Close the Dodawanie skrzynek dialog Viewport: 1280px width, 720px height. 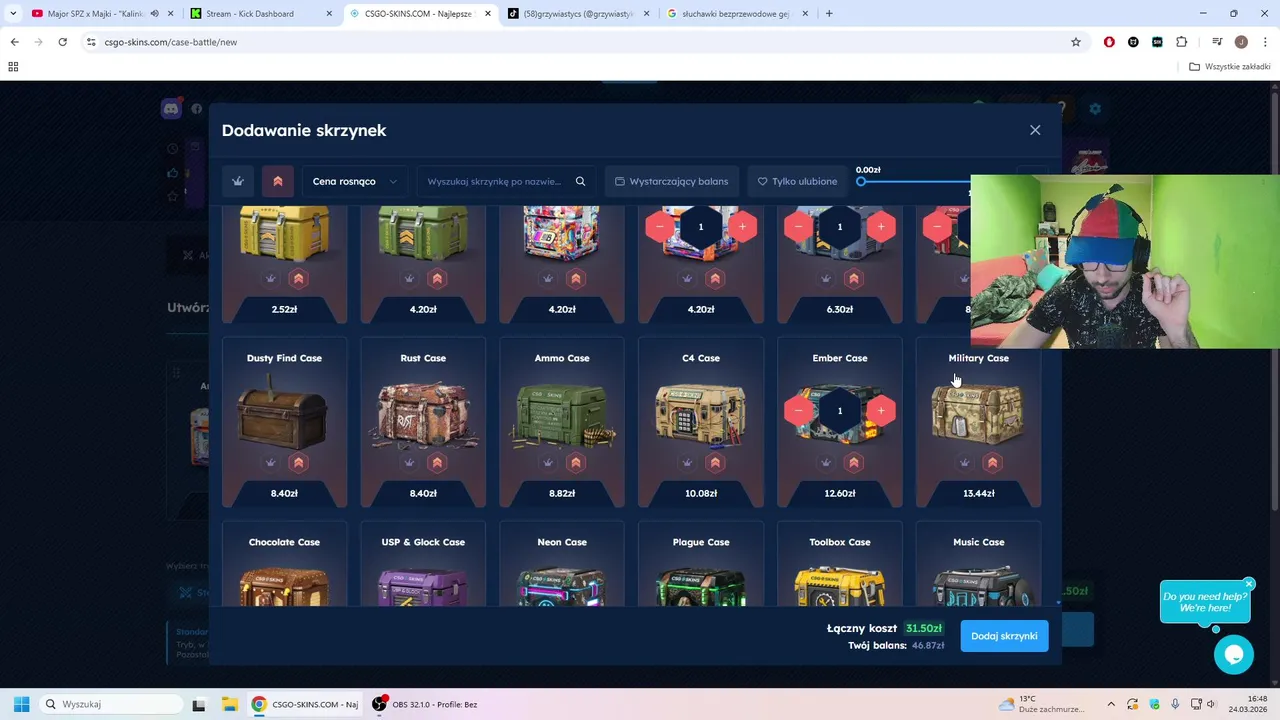click(x=1035, y=130)
